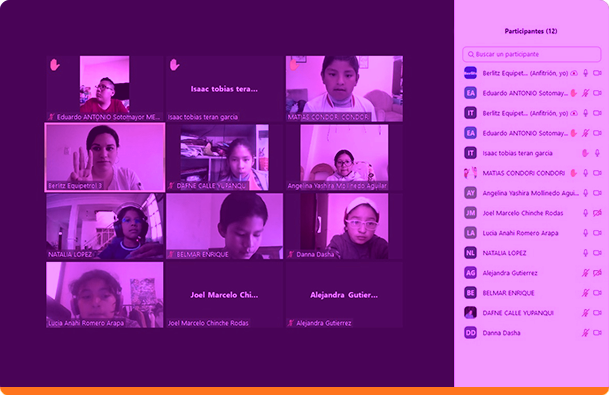This screenshot has width=609, height=395.
Task: Click the DD avatar for Danna Dasha
Action: (x=470, y=332)
